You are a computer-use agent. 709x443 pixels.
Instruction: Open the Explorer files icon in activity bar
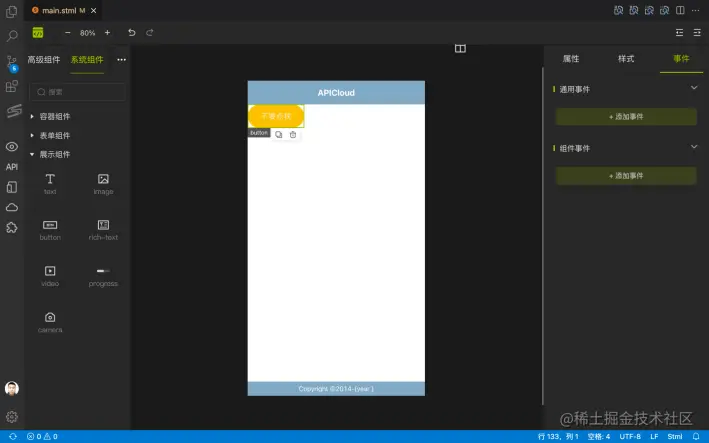pos(12,12)
